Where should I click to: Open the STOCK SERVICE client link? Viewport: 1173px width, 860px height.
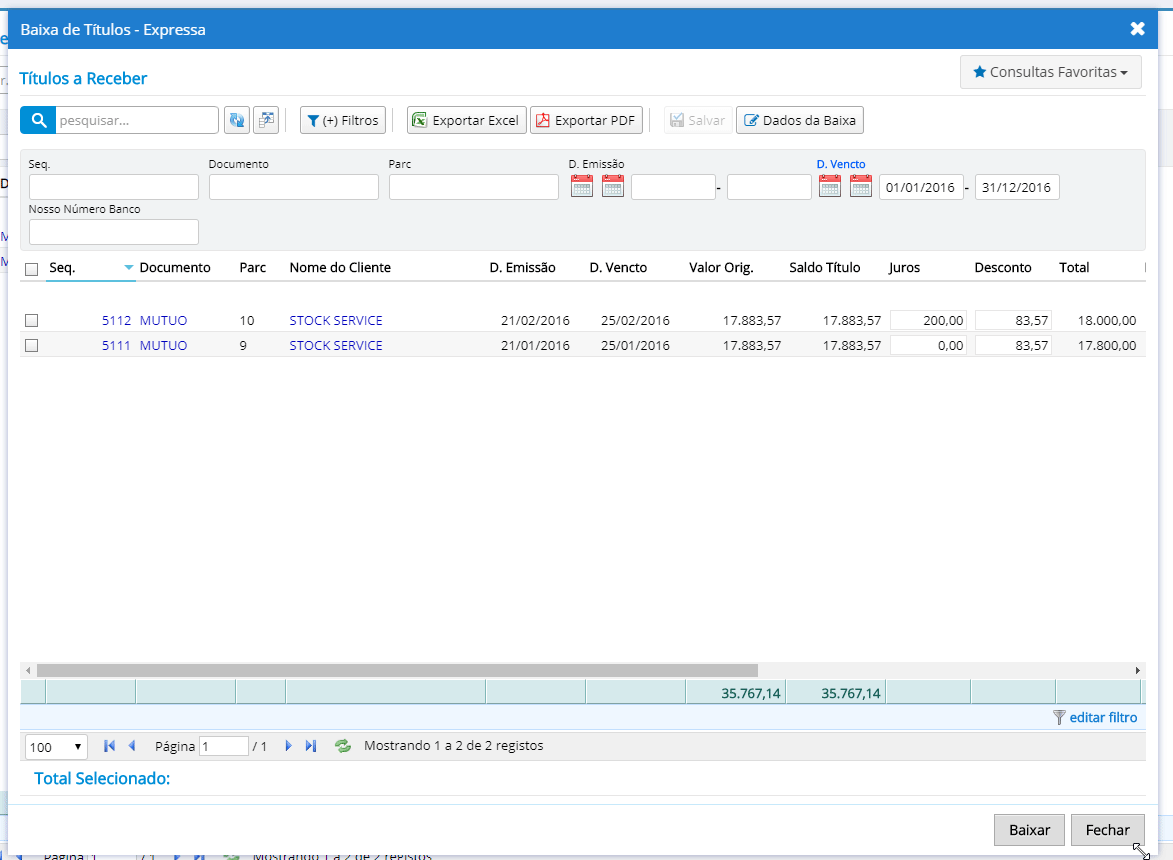[x=334, y=320]
